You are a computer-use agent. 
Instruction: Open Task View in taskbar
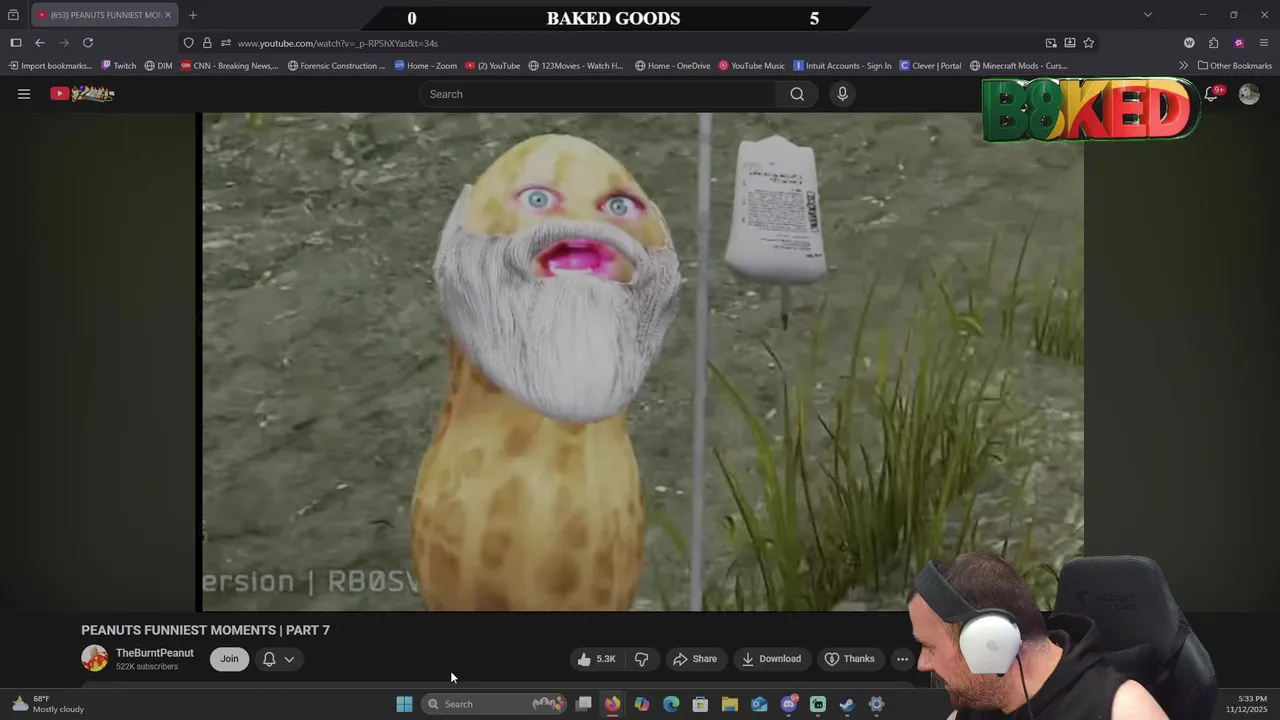coord(583,704)
